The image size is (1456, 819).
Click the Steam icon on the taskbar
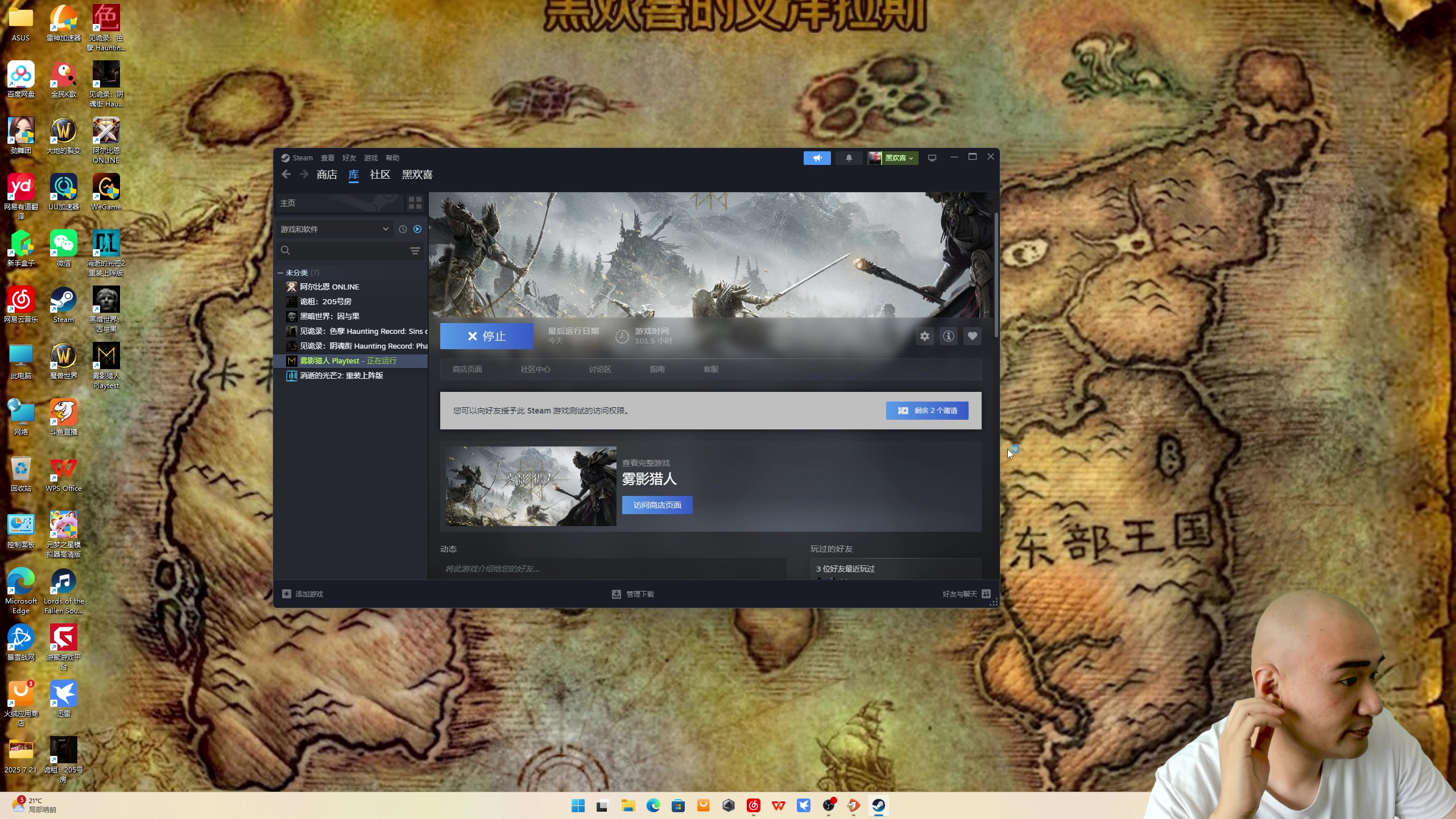point(878,805)
